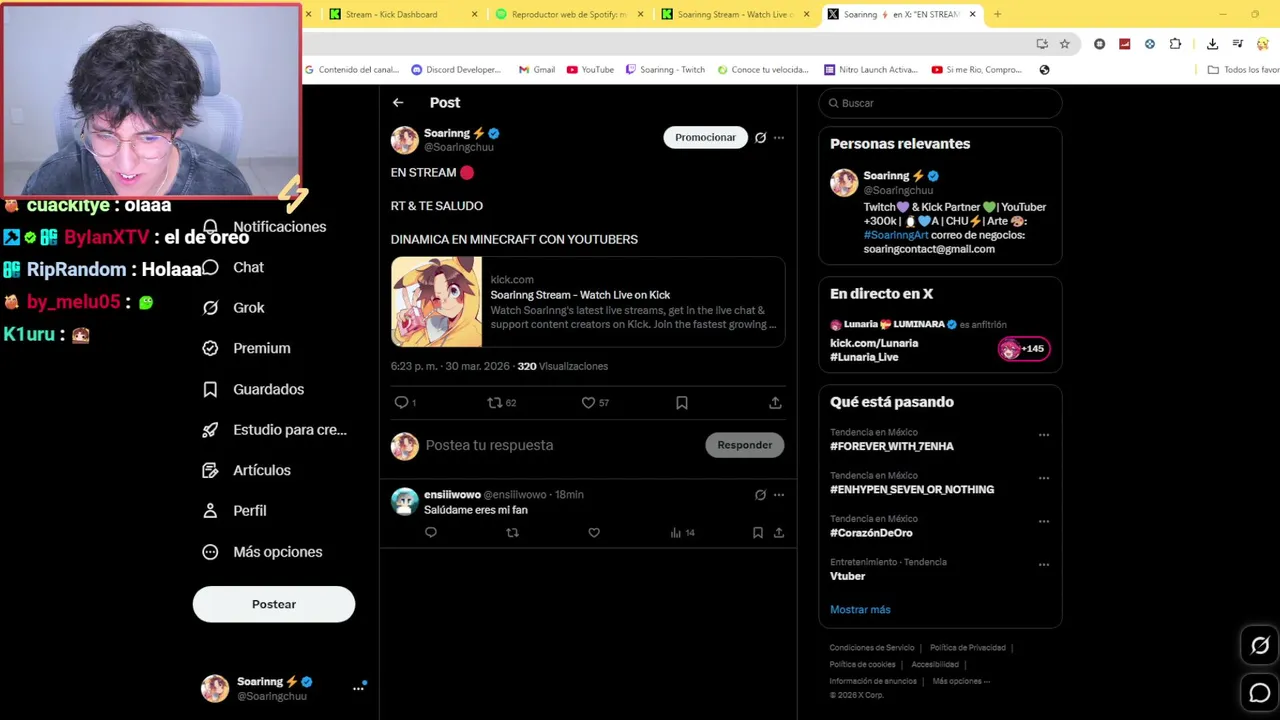Image resolution: width=1280 pixels, height=720 pixels.
Task: Open the floating messages button
Action: pyautogui.click(x=1260, y=692)
